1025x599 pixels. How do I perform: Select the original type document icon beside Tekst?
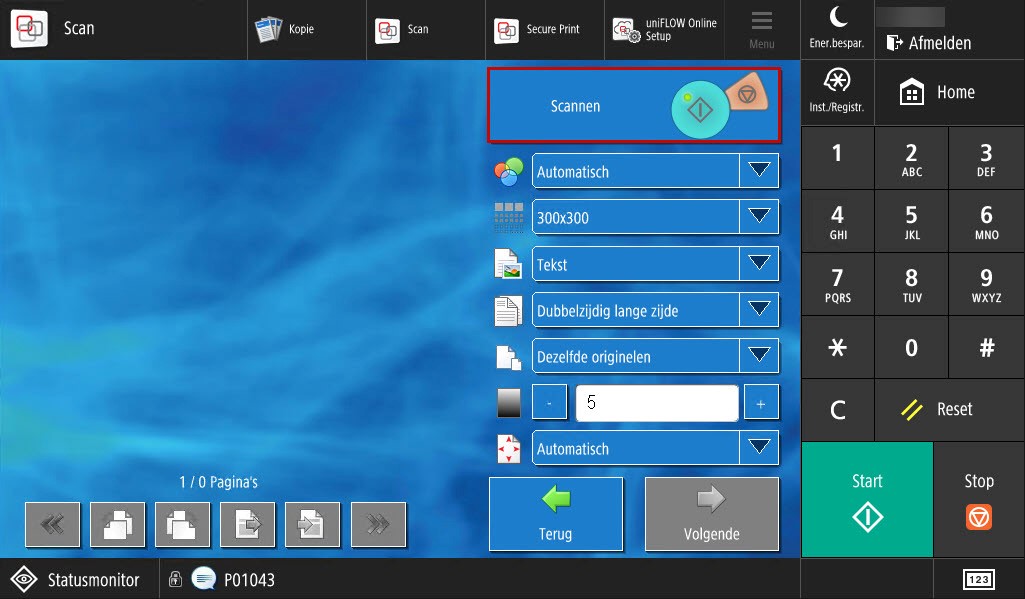coord(508,263)
